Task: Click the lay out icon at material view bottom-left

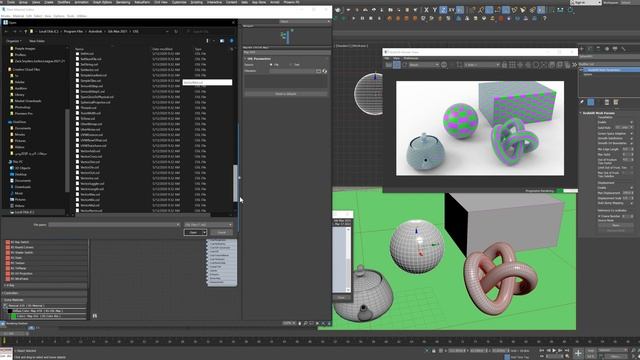Action: pyautogui.click(x=95, y=316)
